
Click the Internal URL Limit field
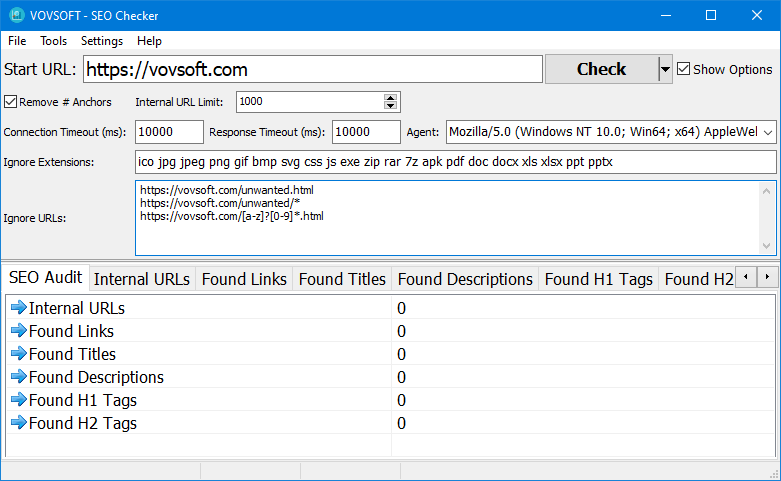coord(310,102)
